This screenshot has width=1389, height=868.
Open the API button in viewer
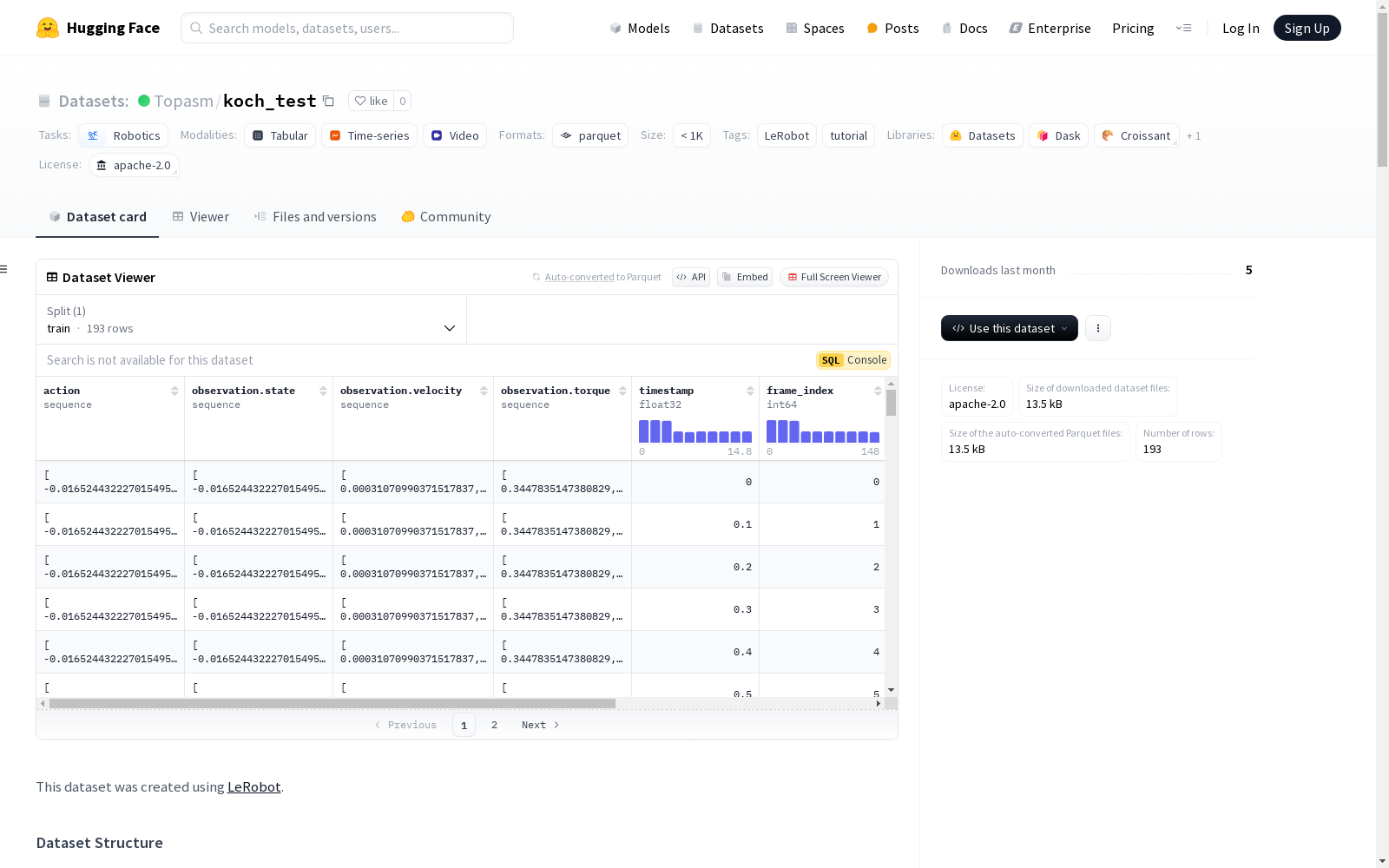691,277
